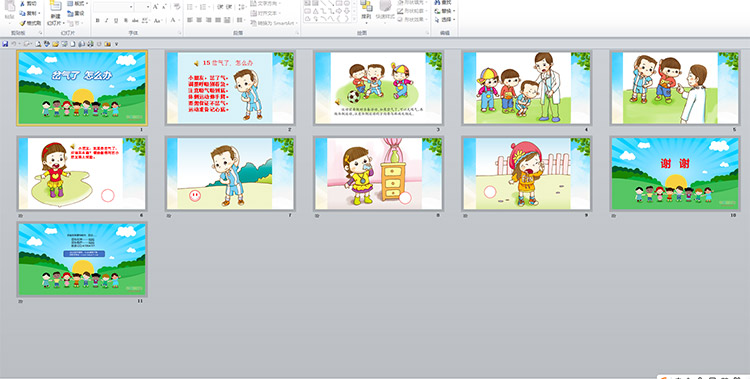The image size is (750, 379).
Task: Toggle Underline formatting
Action: 116,21
